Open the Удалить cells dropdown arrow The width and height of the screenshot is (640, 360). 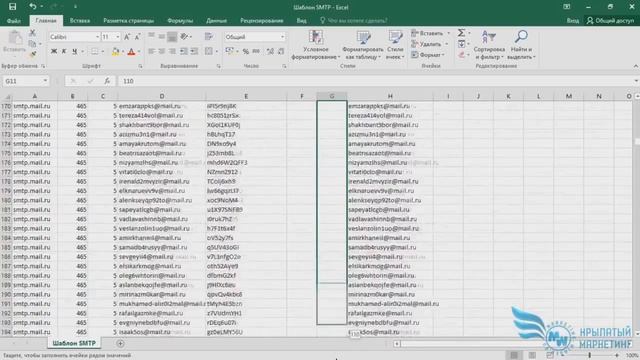447,44
